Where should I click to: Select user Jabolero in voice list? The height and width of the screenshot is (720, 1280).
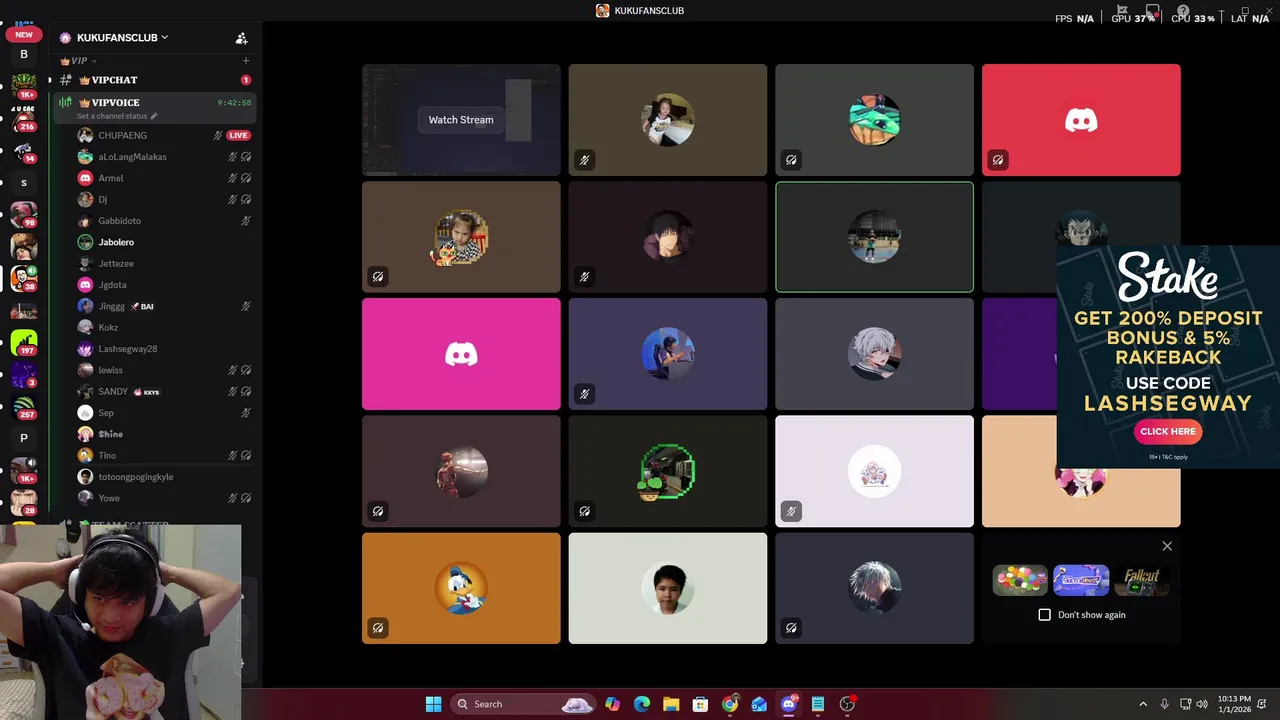click(x=164, y=242)
